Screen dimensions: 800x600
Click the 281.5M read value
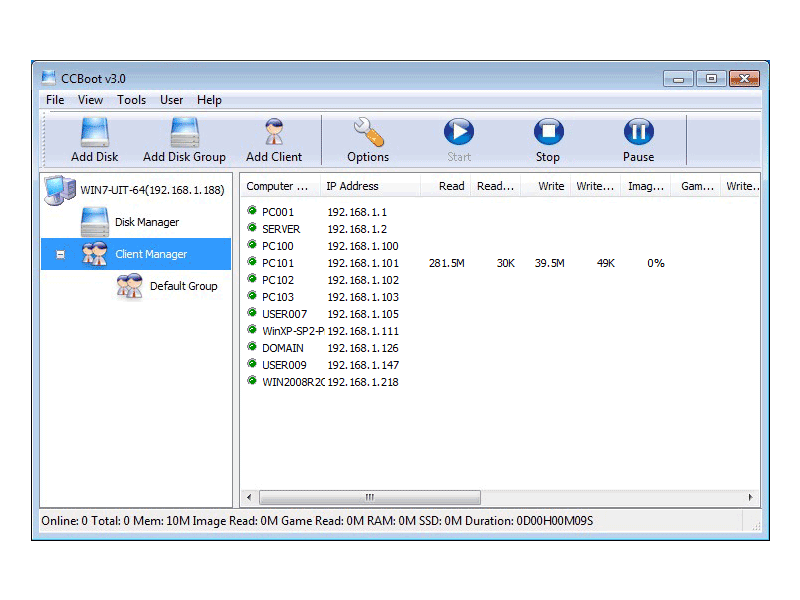446,263
